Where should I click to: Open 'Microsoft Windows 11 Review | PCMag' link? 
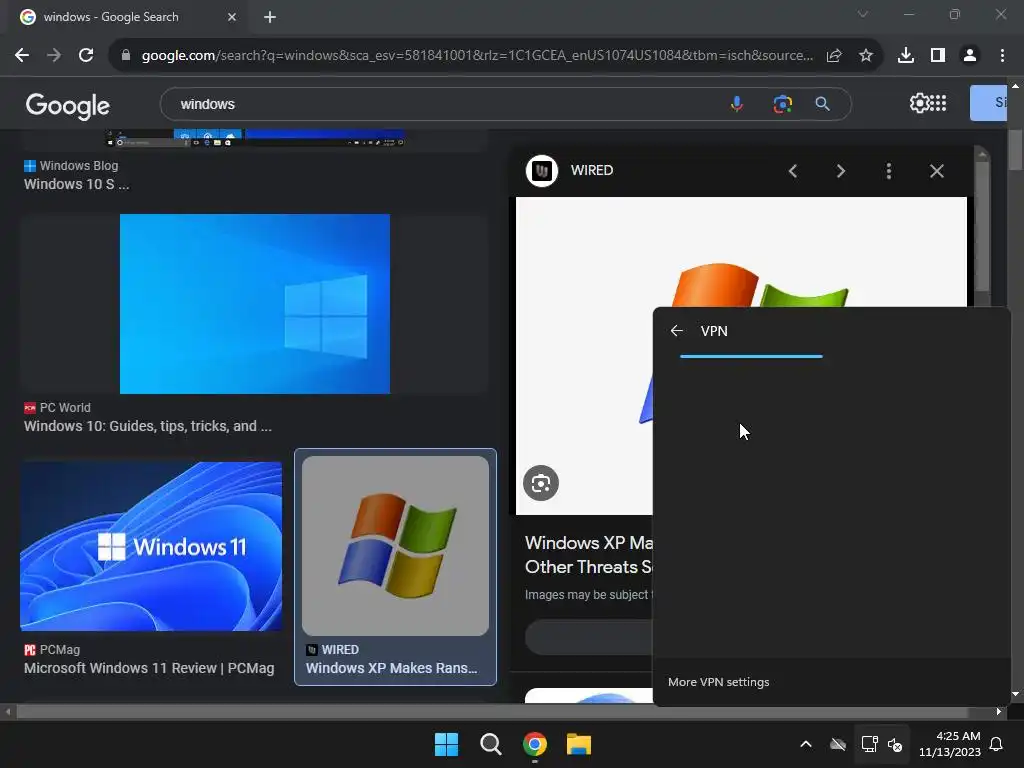[149, 668]
